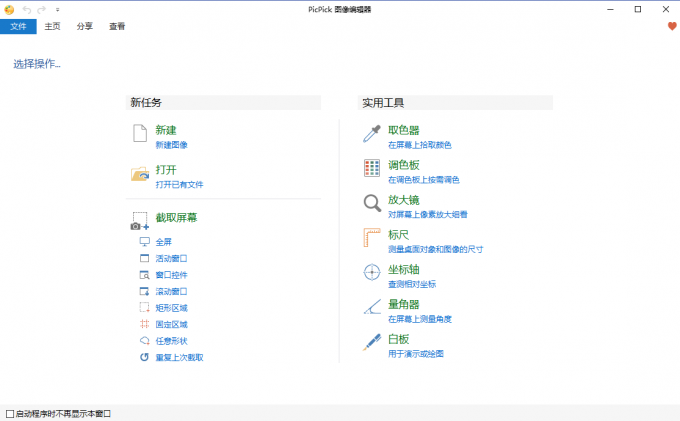Click 在屏幕上测量角度 description text
Viewport: 680px width, 421px height.
[420, 319]
